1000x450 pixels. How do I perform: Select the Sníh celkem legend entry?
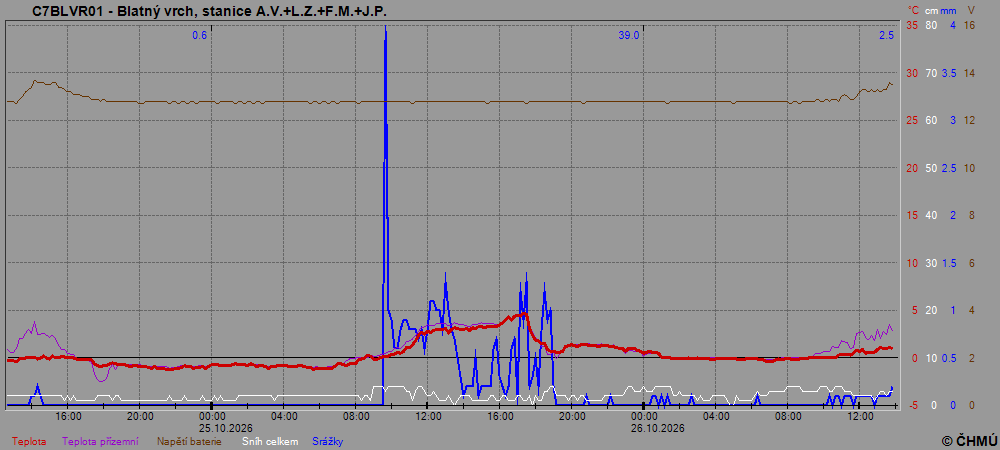pos(271,441)
